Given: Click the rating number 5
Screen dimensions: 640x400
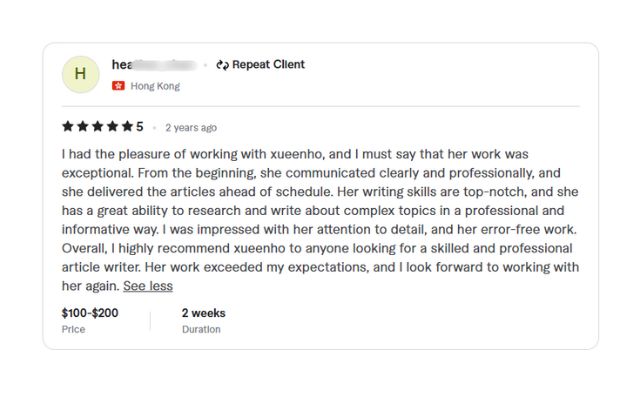Looking at the screenshot, I should click(x=140, y=127).
